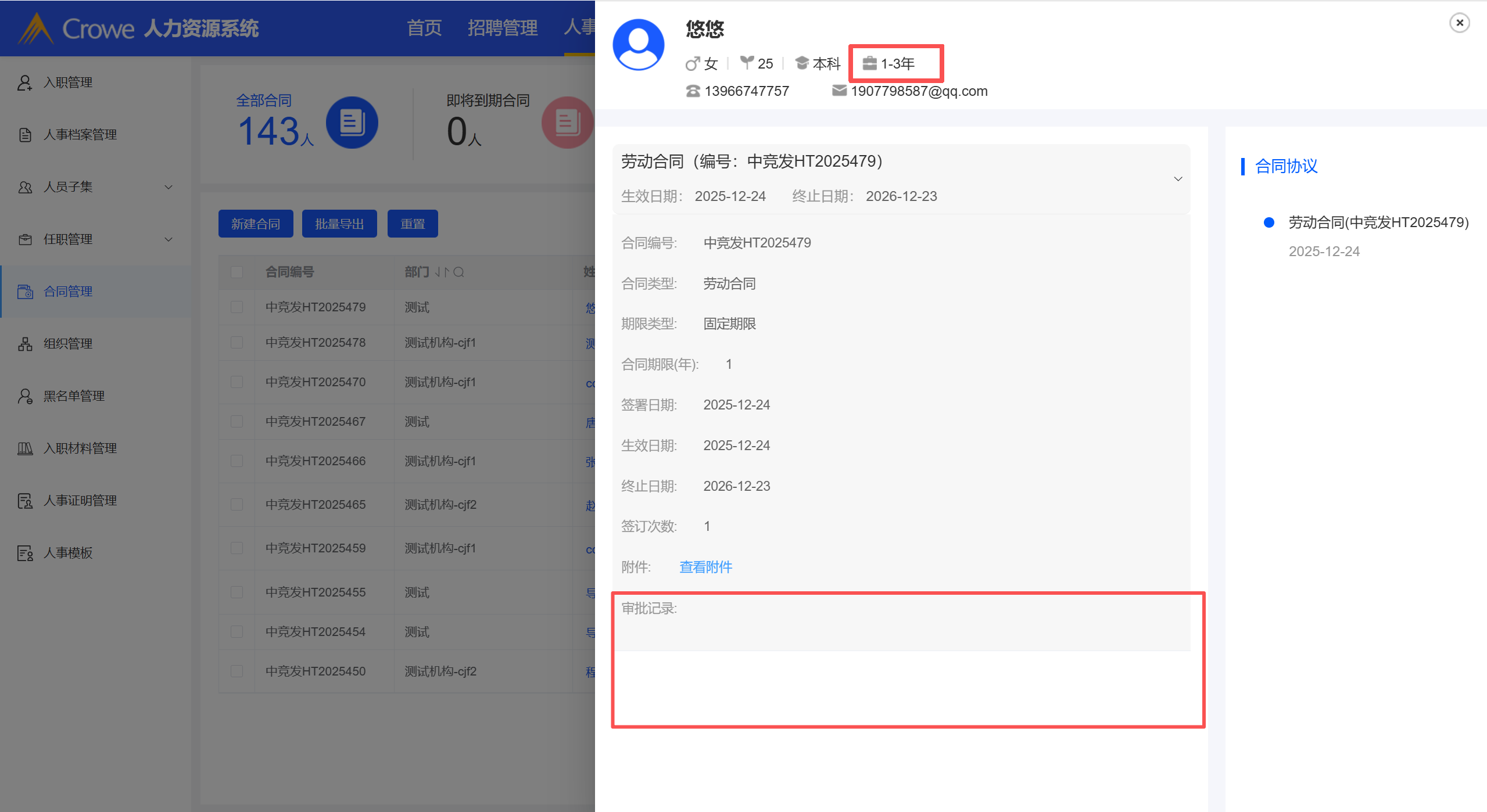Click the 入职管理 sidebar icon
This screenshot has height=812, width=1487.
(x=24, y=82)
